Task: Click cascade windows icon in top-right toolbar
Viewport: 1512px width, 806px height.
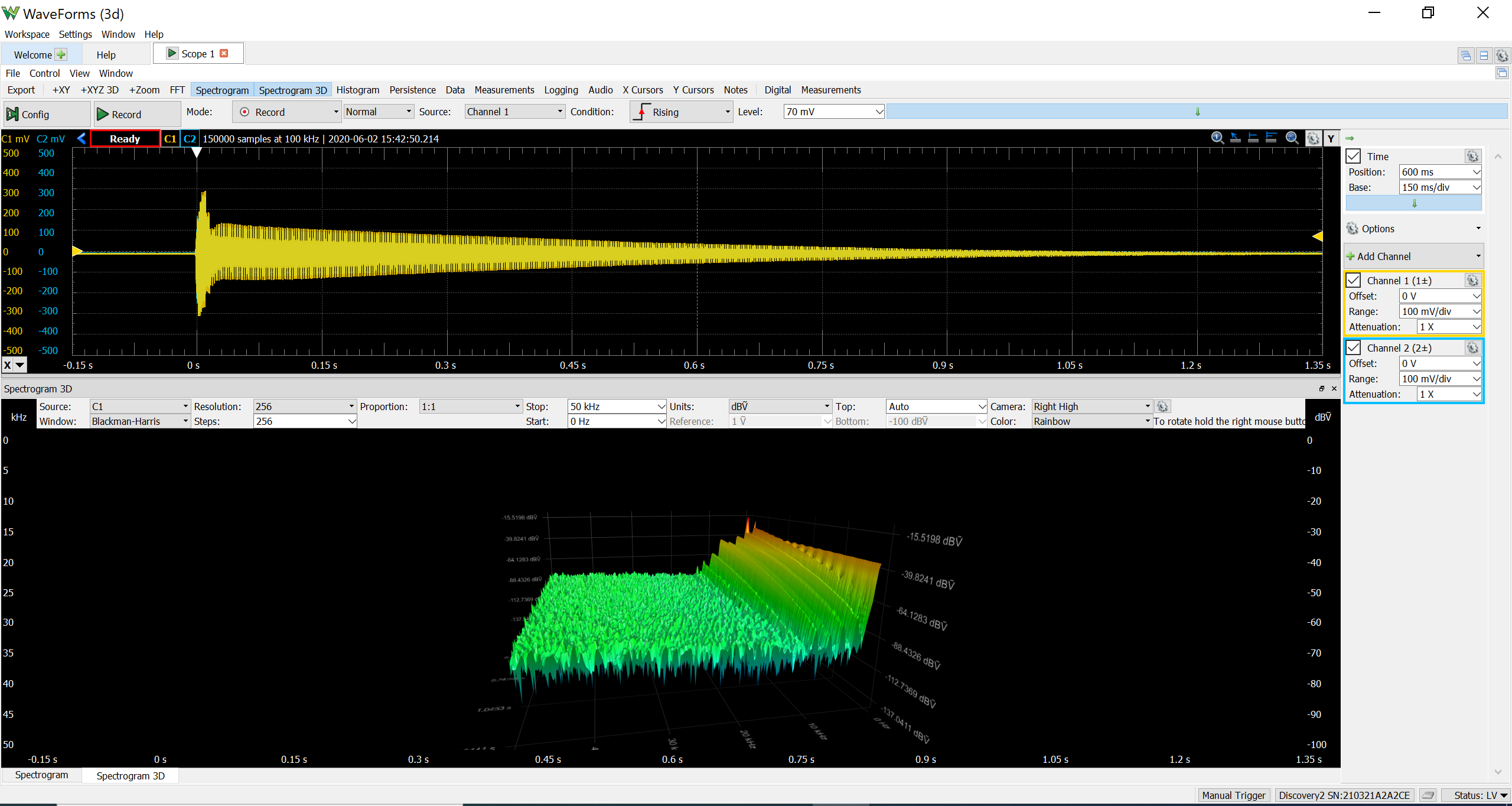Action: [x=1466, y=56]
